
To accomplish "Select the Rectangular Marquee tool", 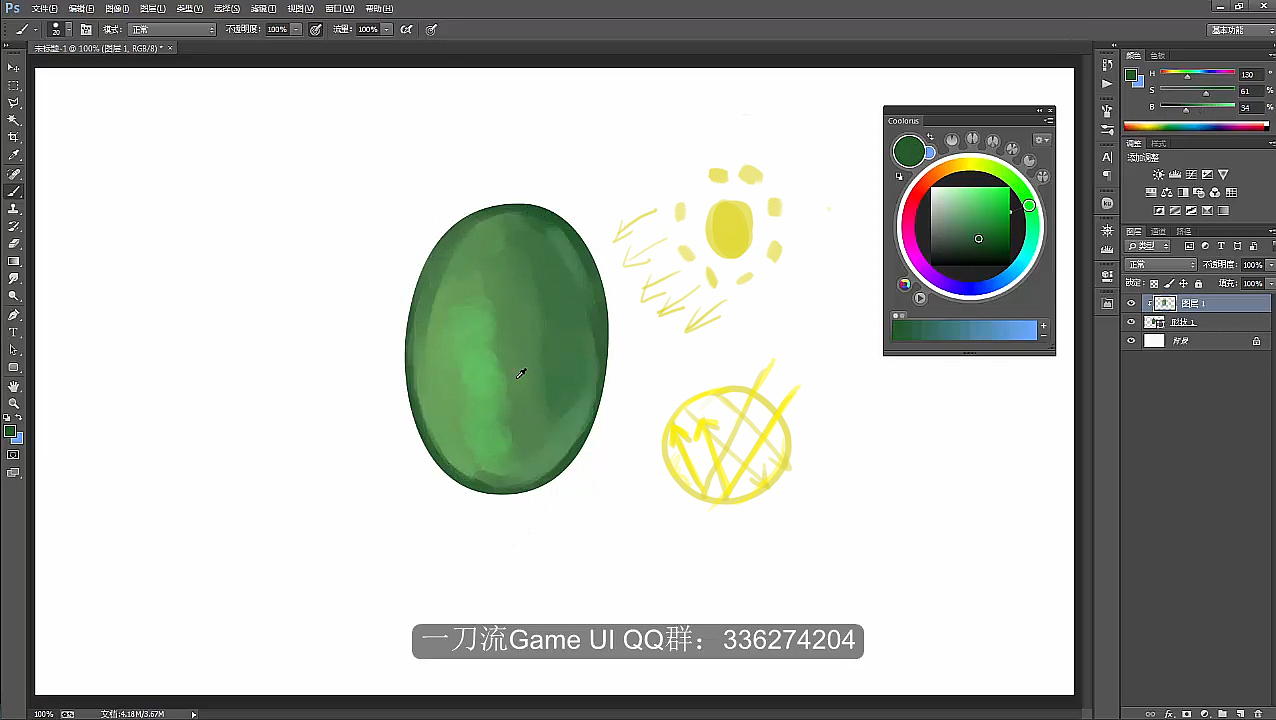I will tap(13, 85).
